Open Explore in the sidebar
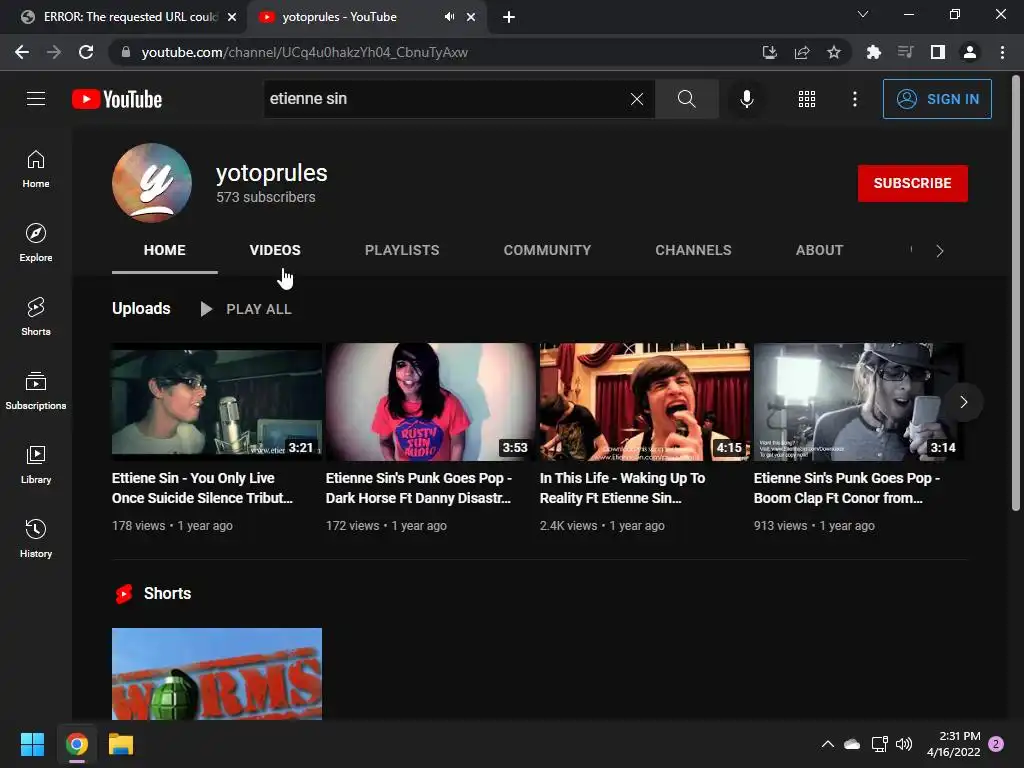The height and width of the screenshot is (768, 1024). point(36,243)
